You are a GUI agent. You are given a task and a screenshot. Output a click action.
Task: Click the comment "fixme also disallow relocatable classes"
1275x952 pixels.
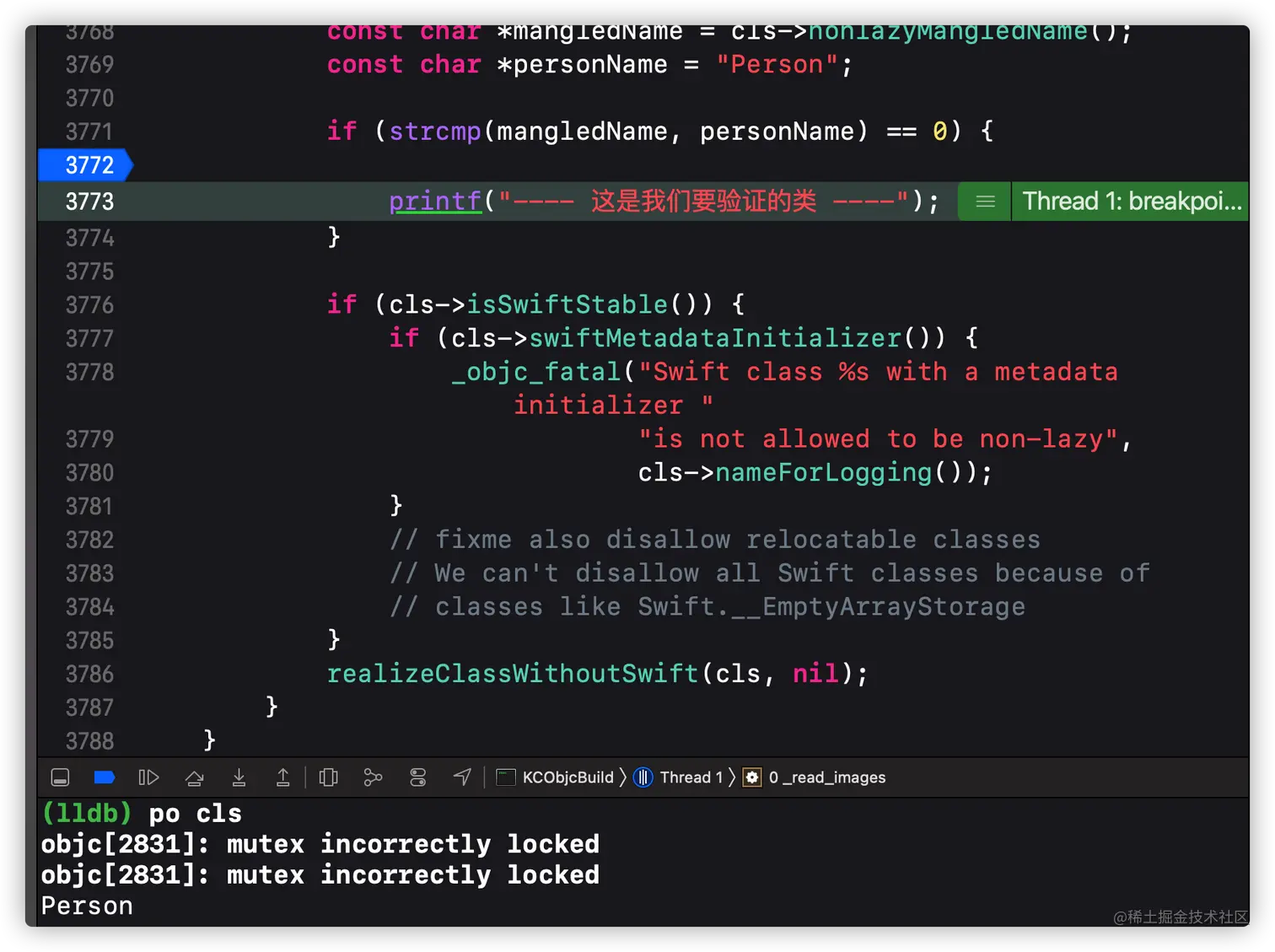click(x=715, y=540)
